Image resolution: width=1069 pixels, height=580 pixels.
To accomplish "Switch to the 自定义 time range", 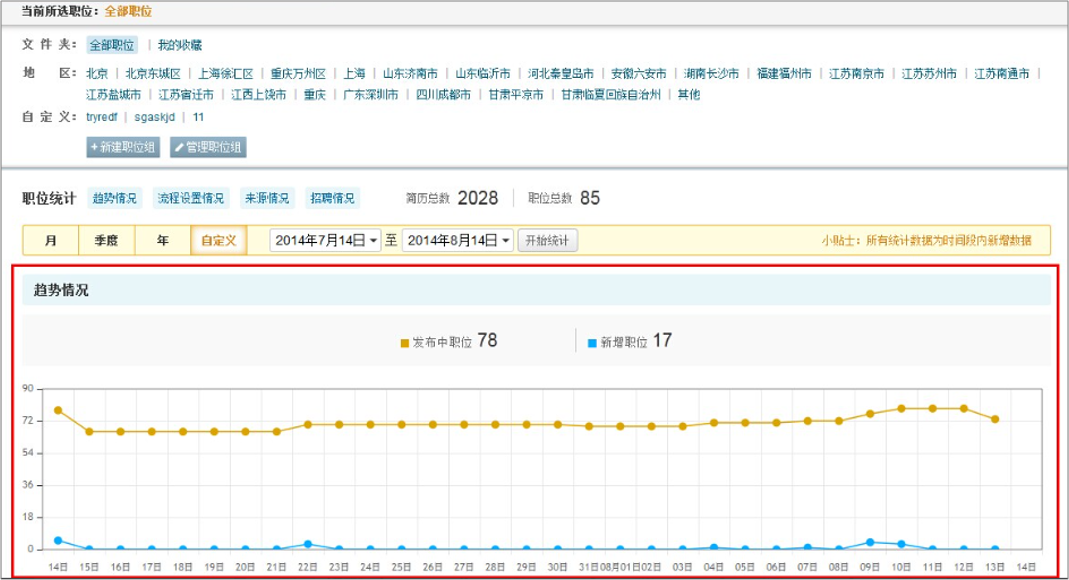I will point(218,241).
